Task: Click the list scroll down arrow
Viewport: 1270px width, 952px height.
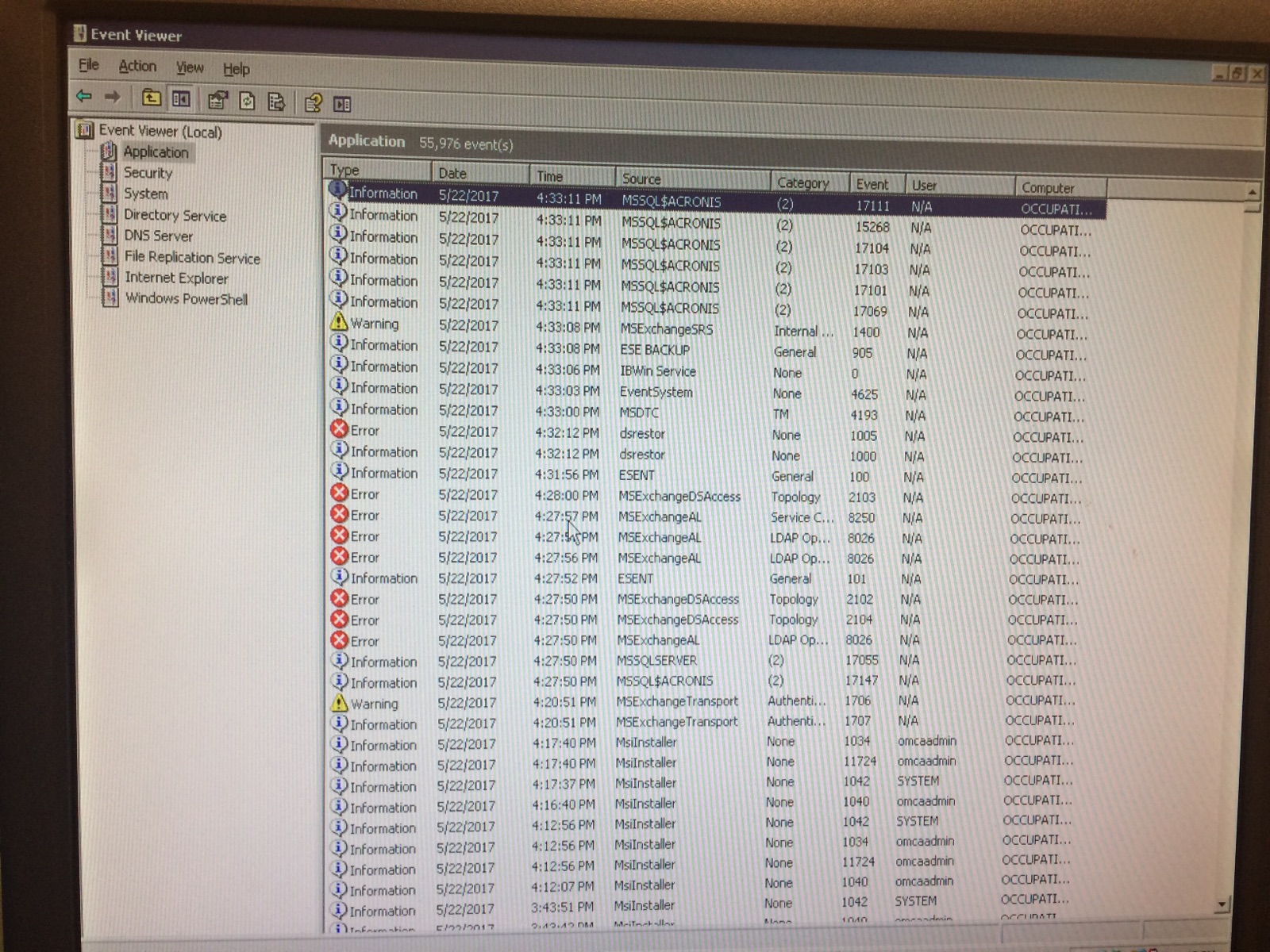Action: pyautogui.click(x=1222, y=904)
